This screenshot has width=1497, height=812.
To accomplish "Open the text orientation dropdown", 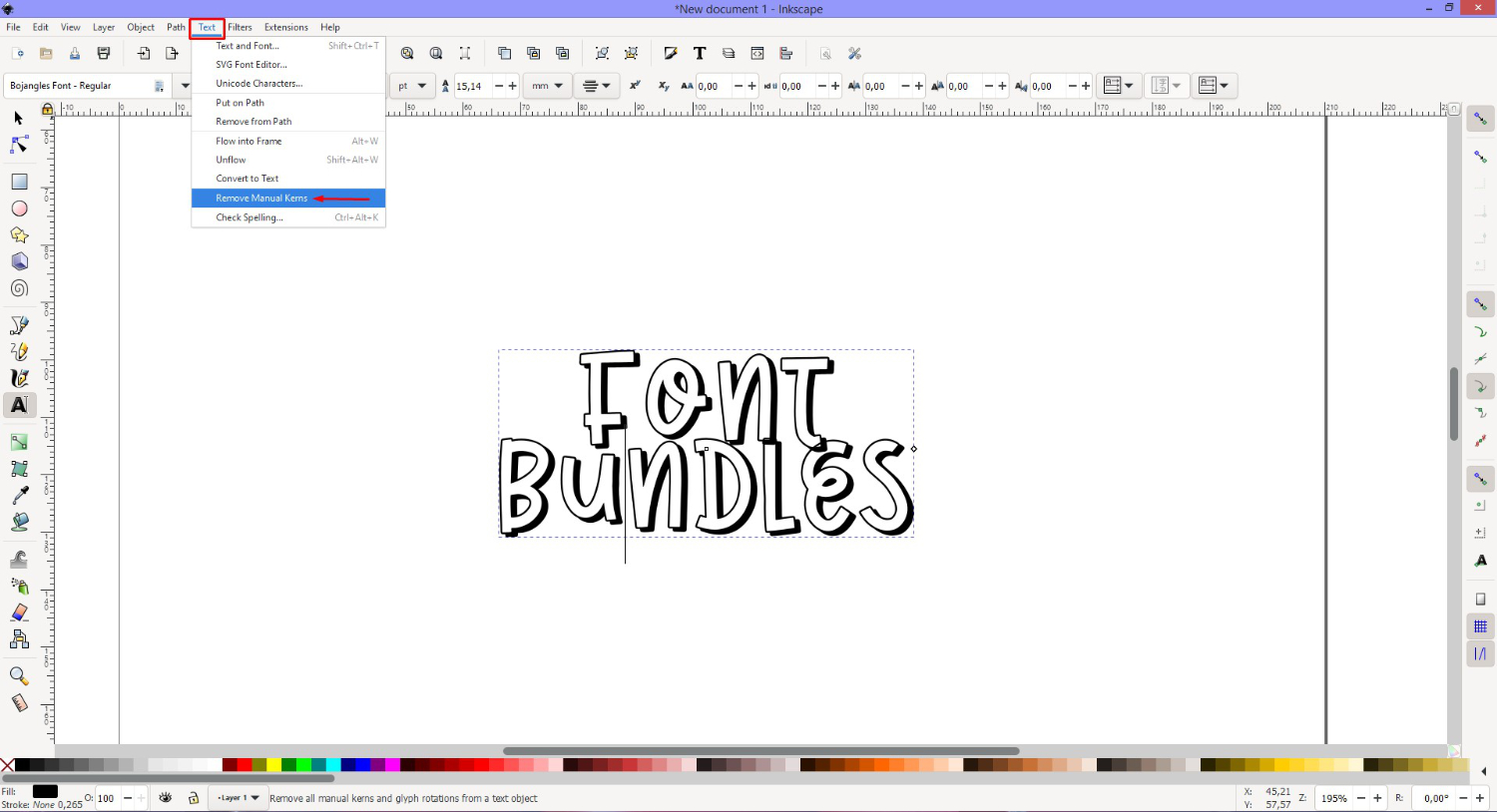I will click(x=1166, y=86).
